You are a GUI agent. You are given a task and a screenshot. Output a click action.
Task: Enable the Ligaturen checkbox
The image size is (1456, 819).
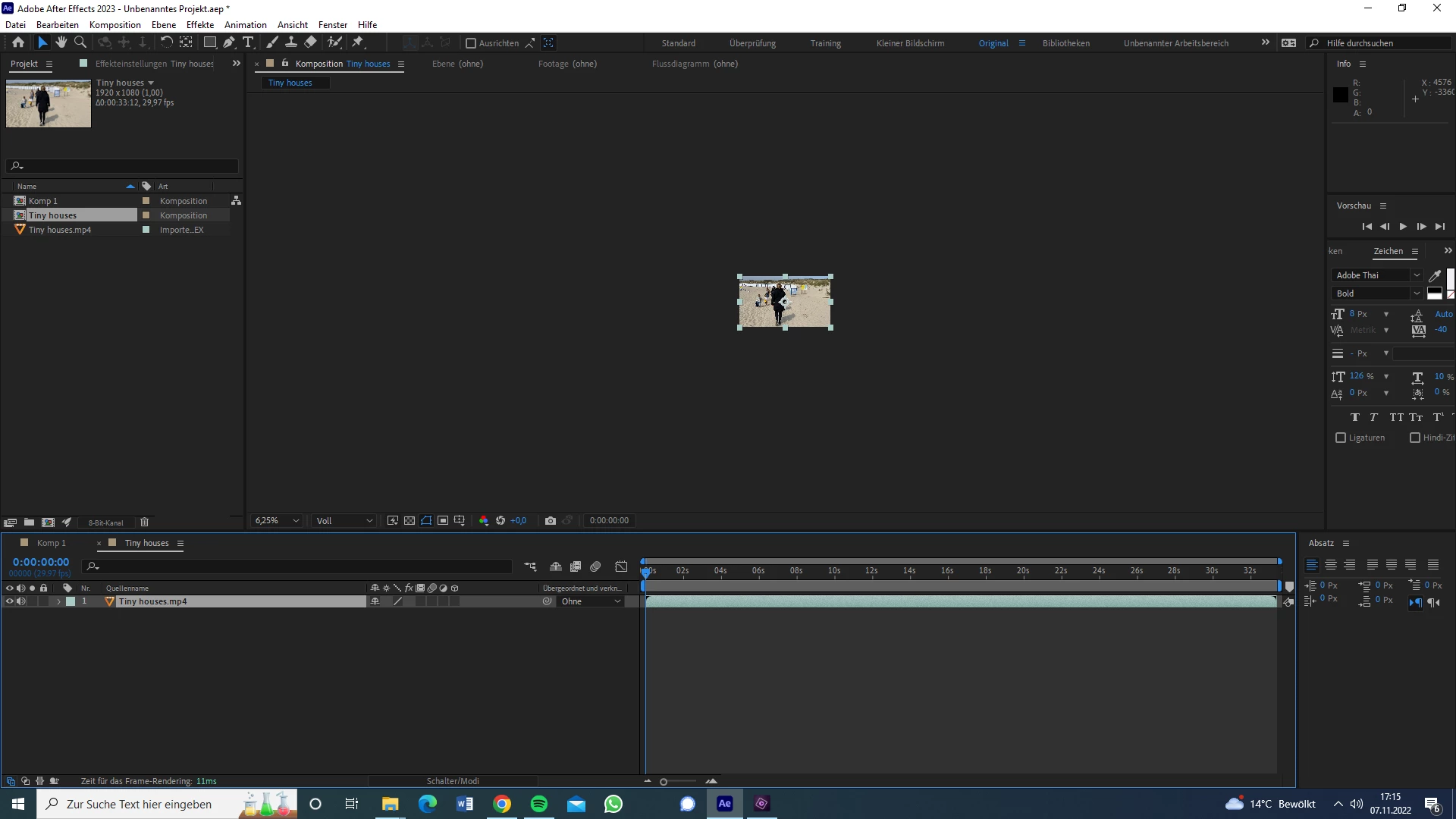coord(1341,438)
